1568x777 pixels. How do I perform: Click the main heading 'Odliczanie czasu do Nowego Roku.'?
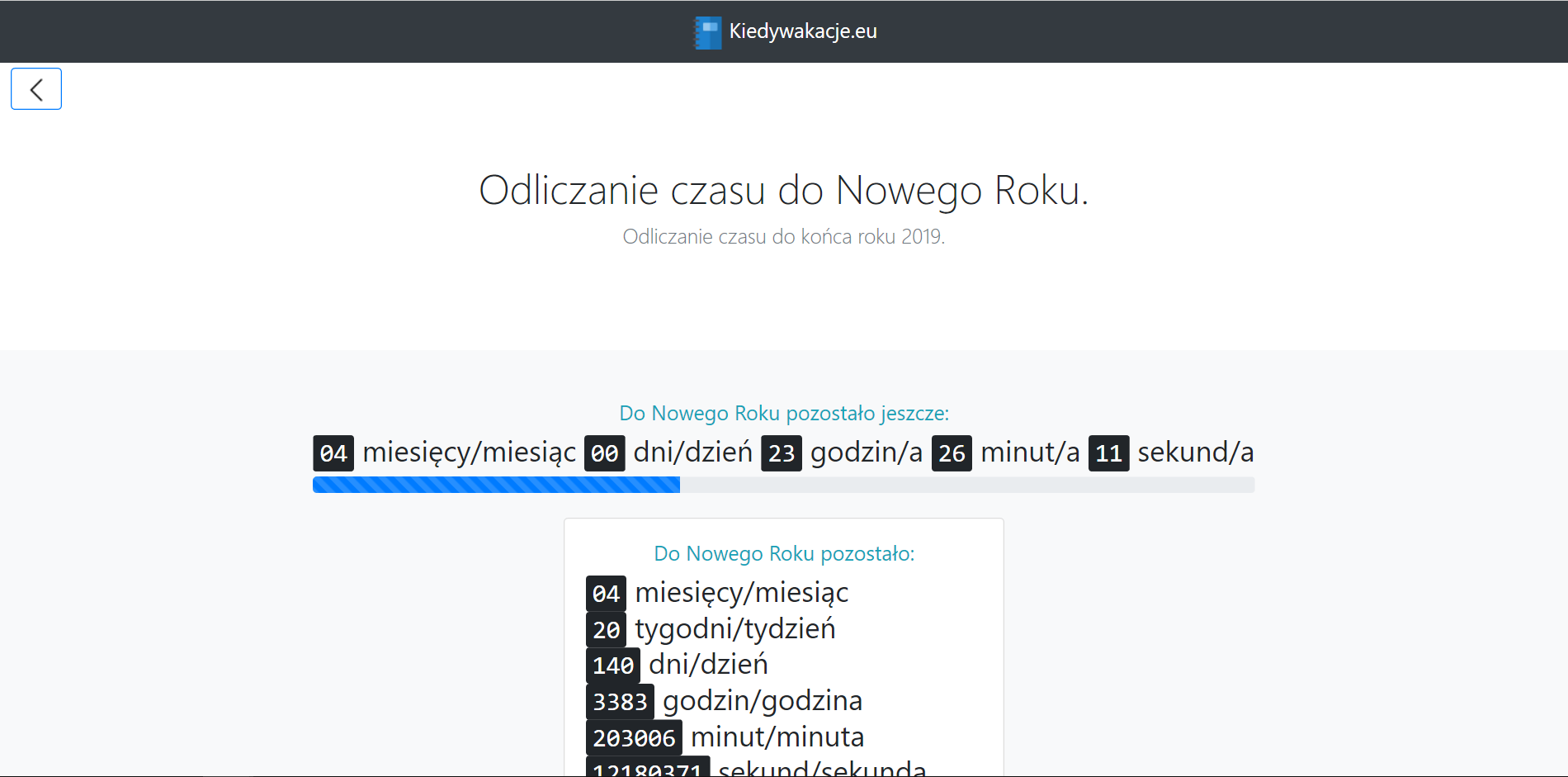pyautogui.click(x=783, y=190)
